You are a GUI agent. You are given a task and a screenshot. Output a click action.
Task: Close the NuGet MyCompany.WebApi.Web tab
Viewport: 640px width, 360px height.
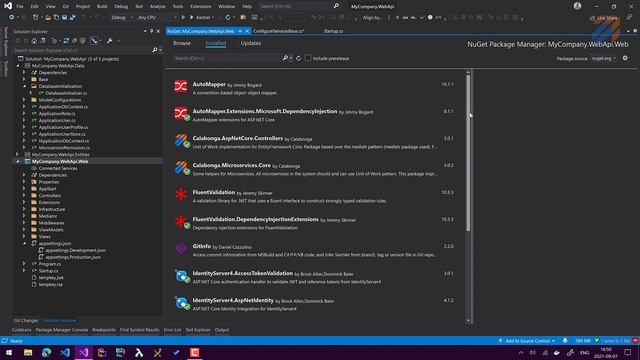[x=247, y=31]
